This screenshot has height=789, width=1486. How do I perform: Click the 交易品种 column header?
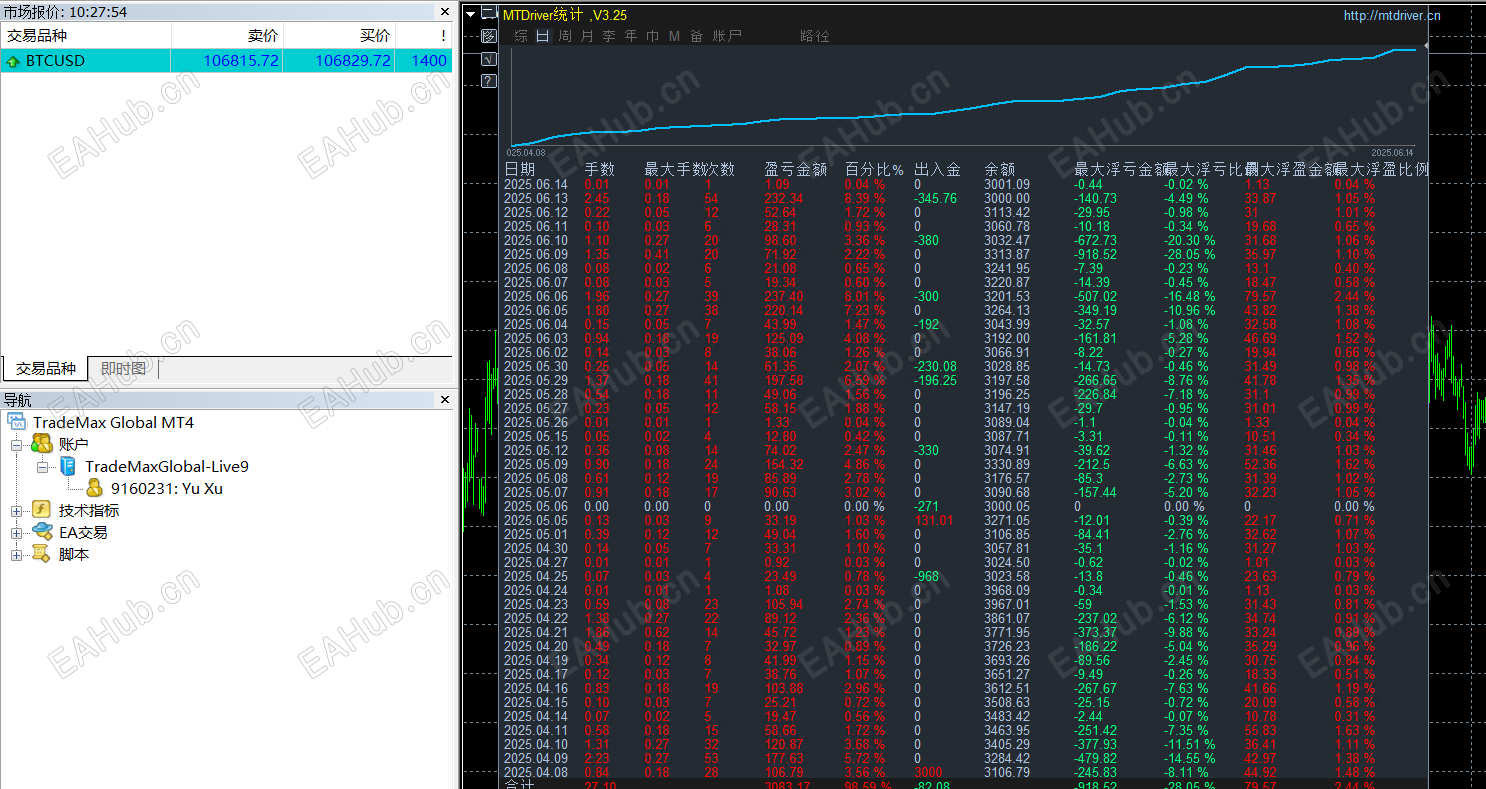pos(86,35)
